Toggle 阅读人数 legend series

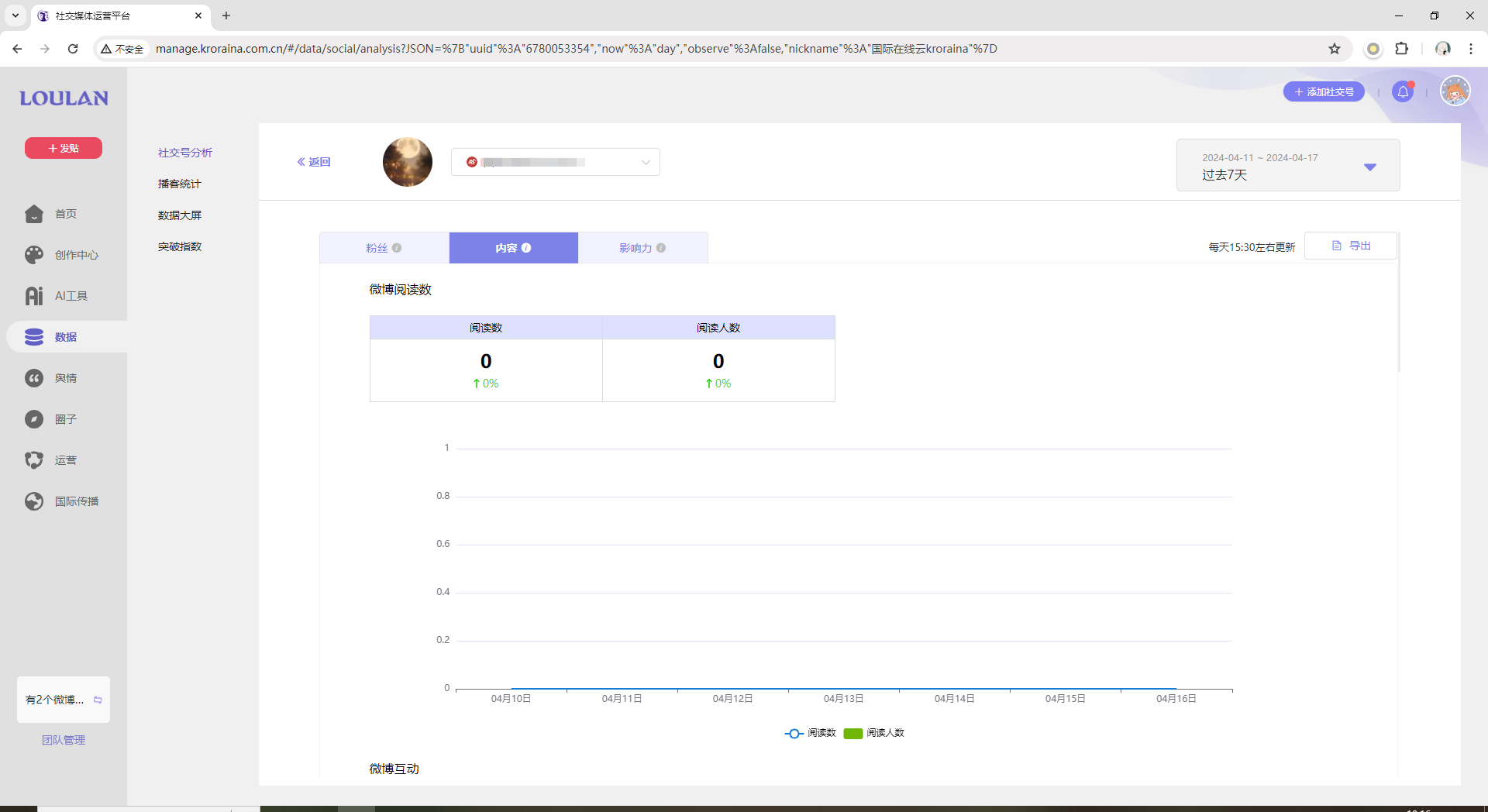(x=874, y=733)
